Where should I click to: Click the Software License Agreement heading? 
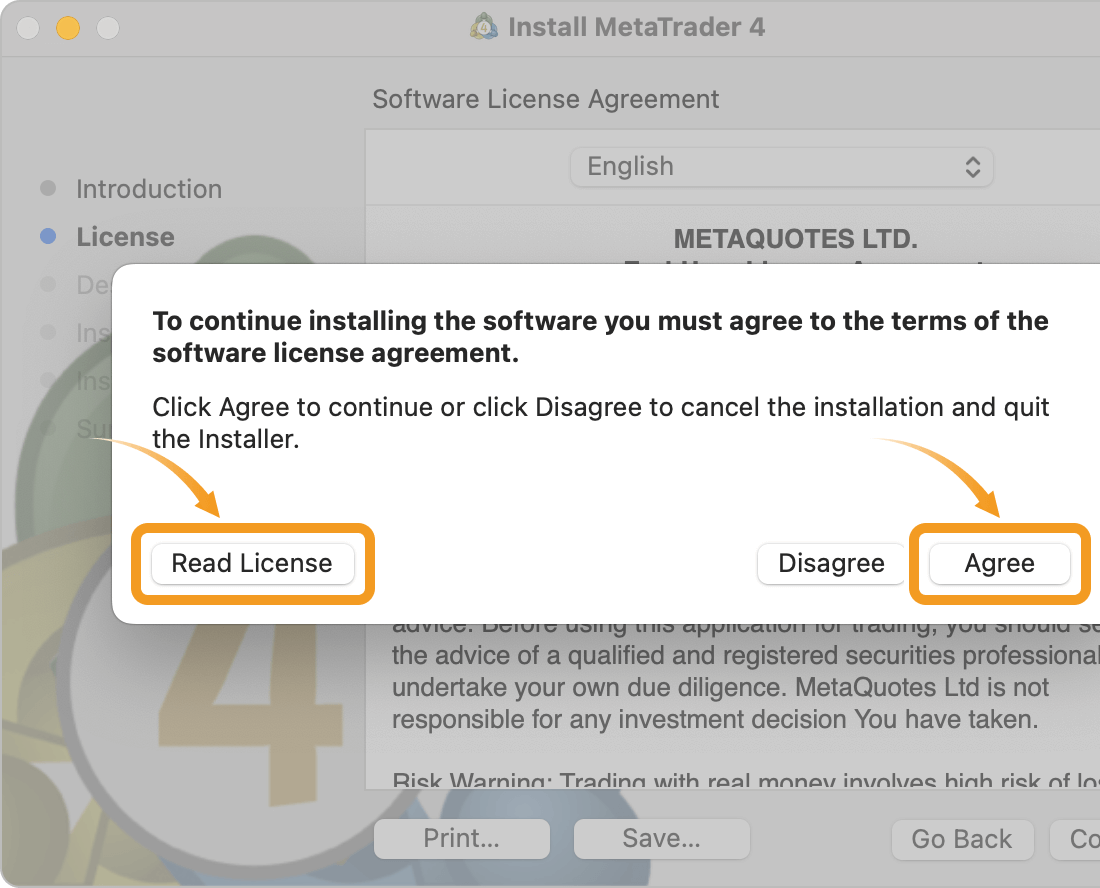click(545, 99)
